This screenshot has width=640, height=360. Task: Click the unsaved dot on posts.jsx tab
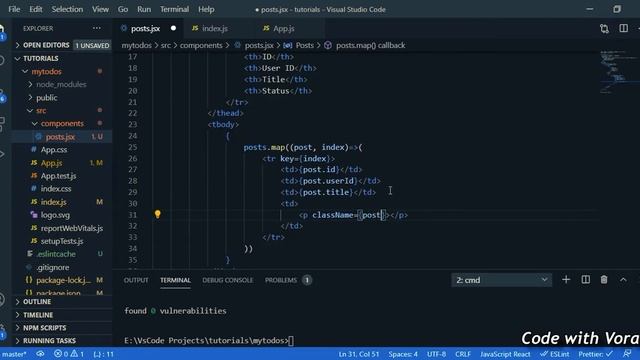point(173,28)
